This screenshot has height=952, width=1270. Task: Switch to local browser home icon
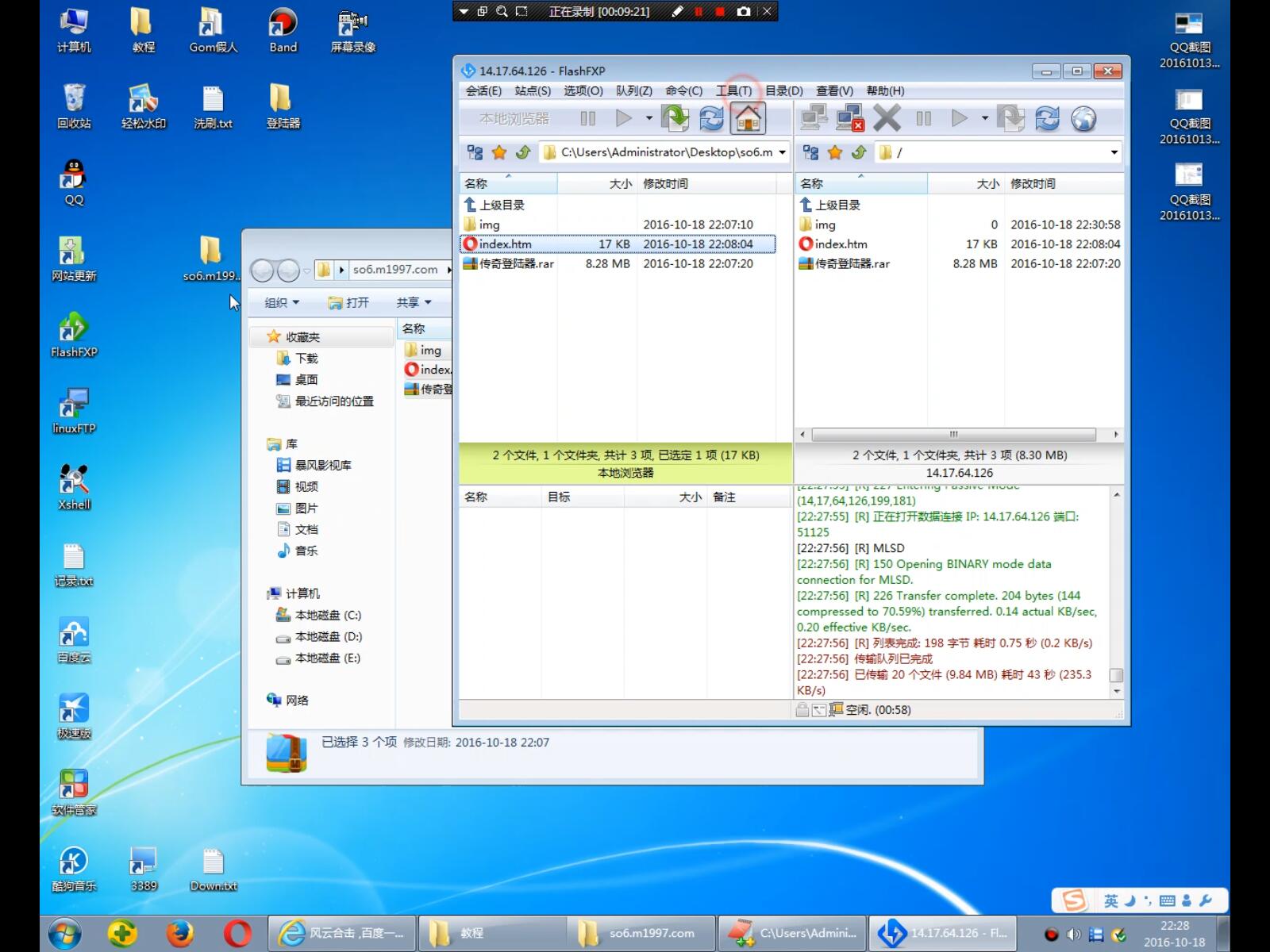[x=748, y=118]
